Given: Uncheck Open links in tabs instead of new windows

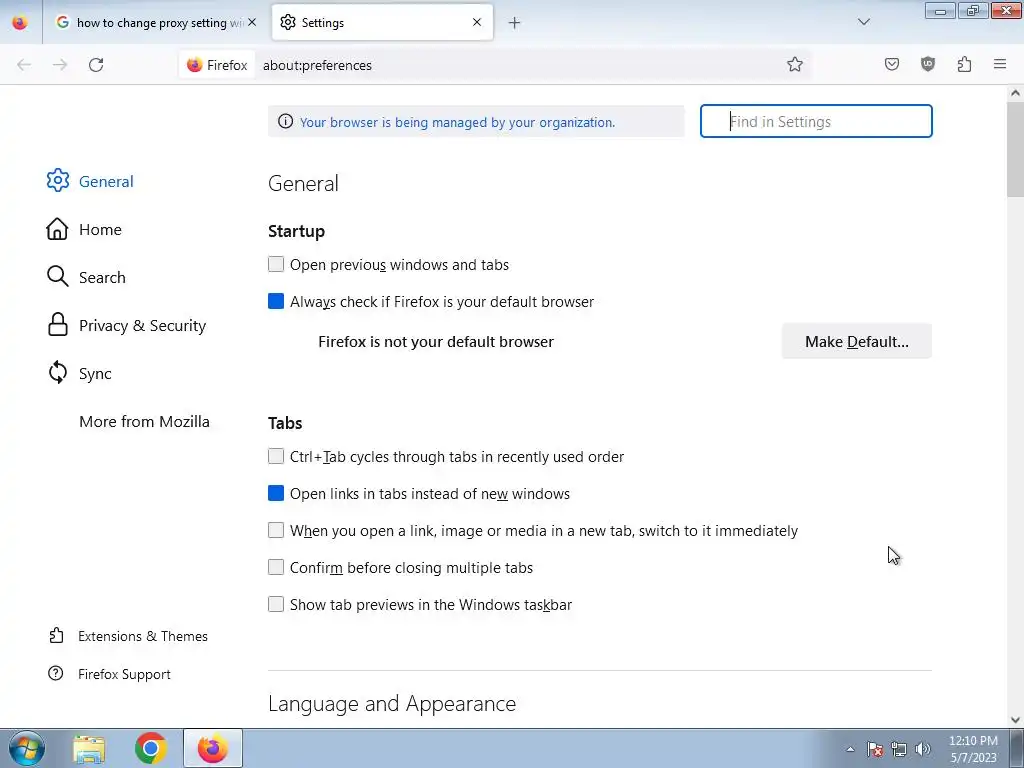Looking at the screenshot, I should pos(276,493).
